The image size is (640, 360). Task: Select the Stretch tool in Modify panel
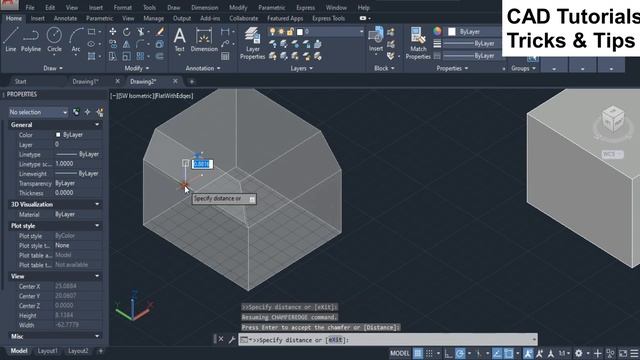tap(113, 56)
